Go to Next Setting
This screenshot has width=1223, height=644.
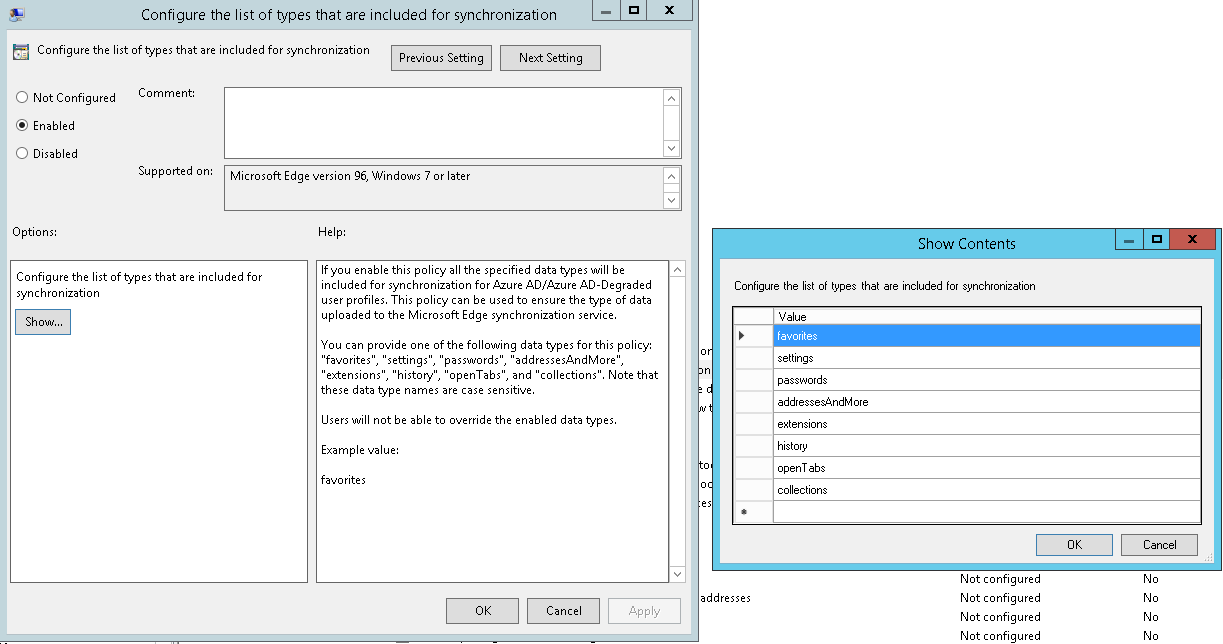(x=550, y=58)
